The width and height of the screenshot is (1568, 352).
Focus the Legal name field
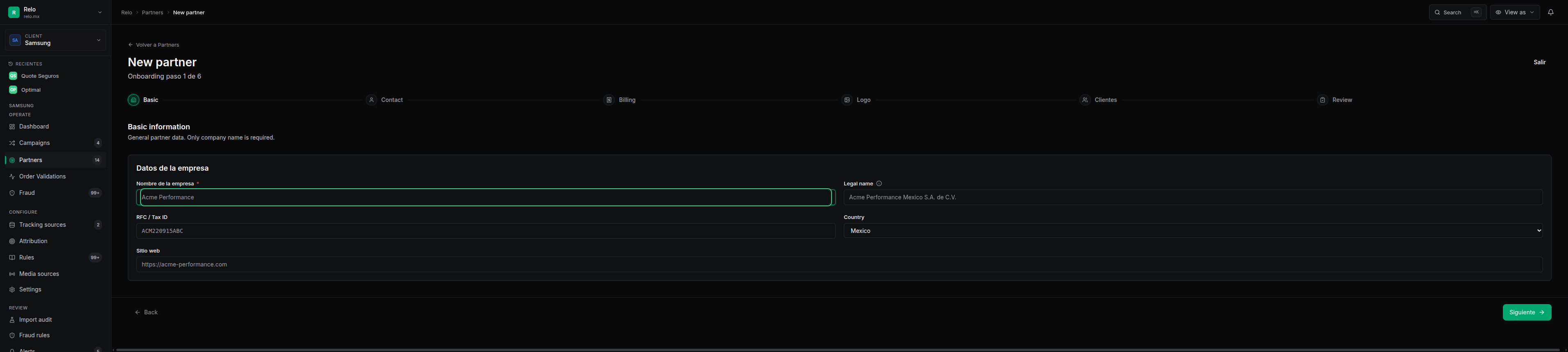click(x=1192, y=198)
